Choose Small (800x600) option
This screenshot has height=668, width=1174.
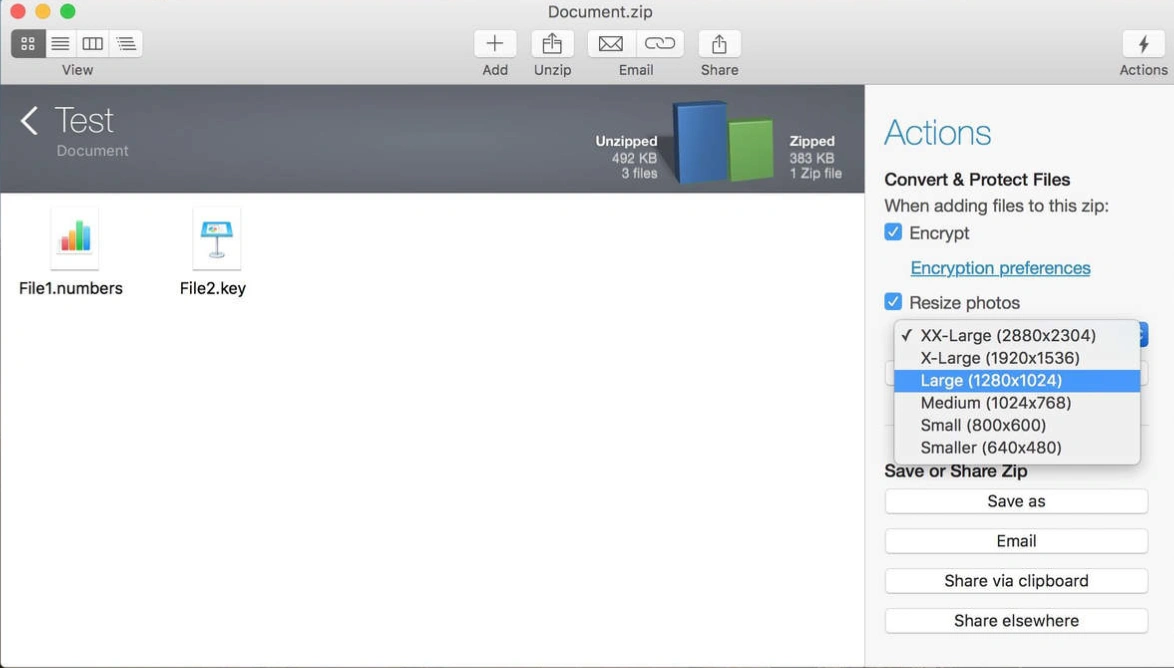click(1017, 425)
